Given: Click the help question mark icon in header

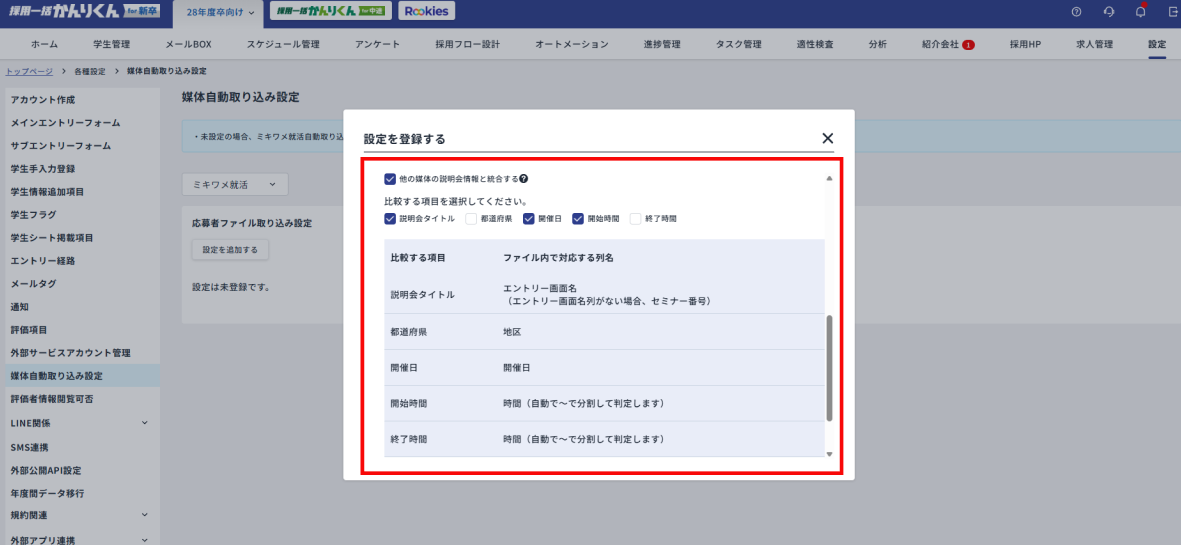Looking at the screenshot, I should tap(1076, 12).
